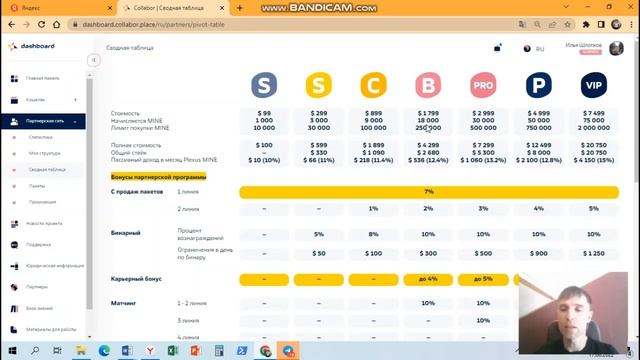
Task: Select the orange C package icon
Action: click(x=373, y=85)
